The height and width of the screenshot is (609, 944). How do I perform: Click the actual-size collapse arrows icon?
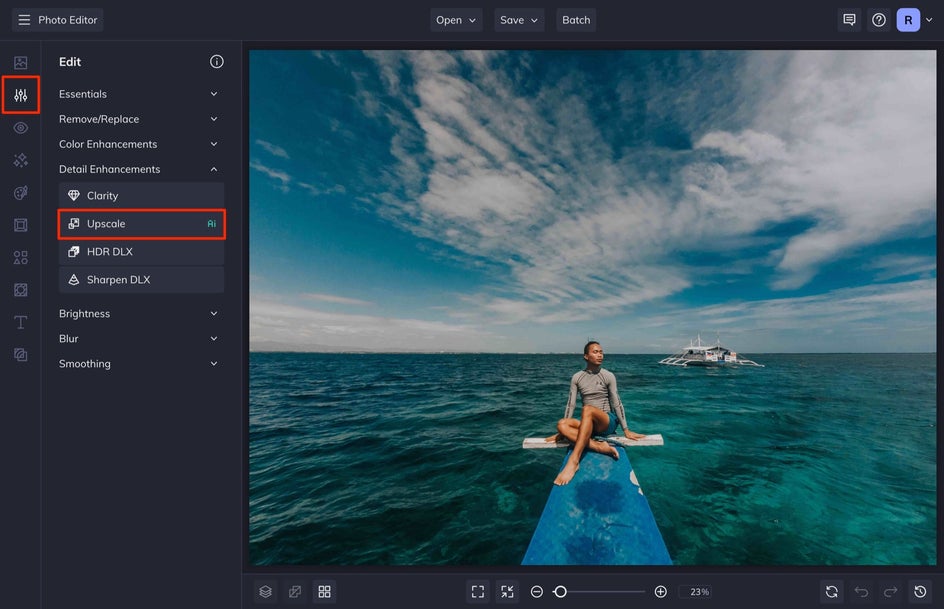(x=508, y=592)
